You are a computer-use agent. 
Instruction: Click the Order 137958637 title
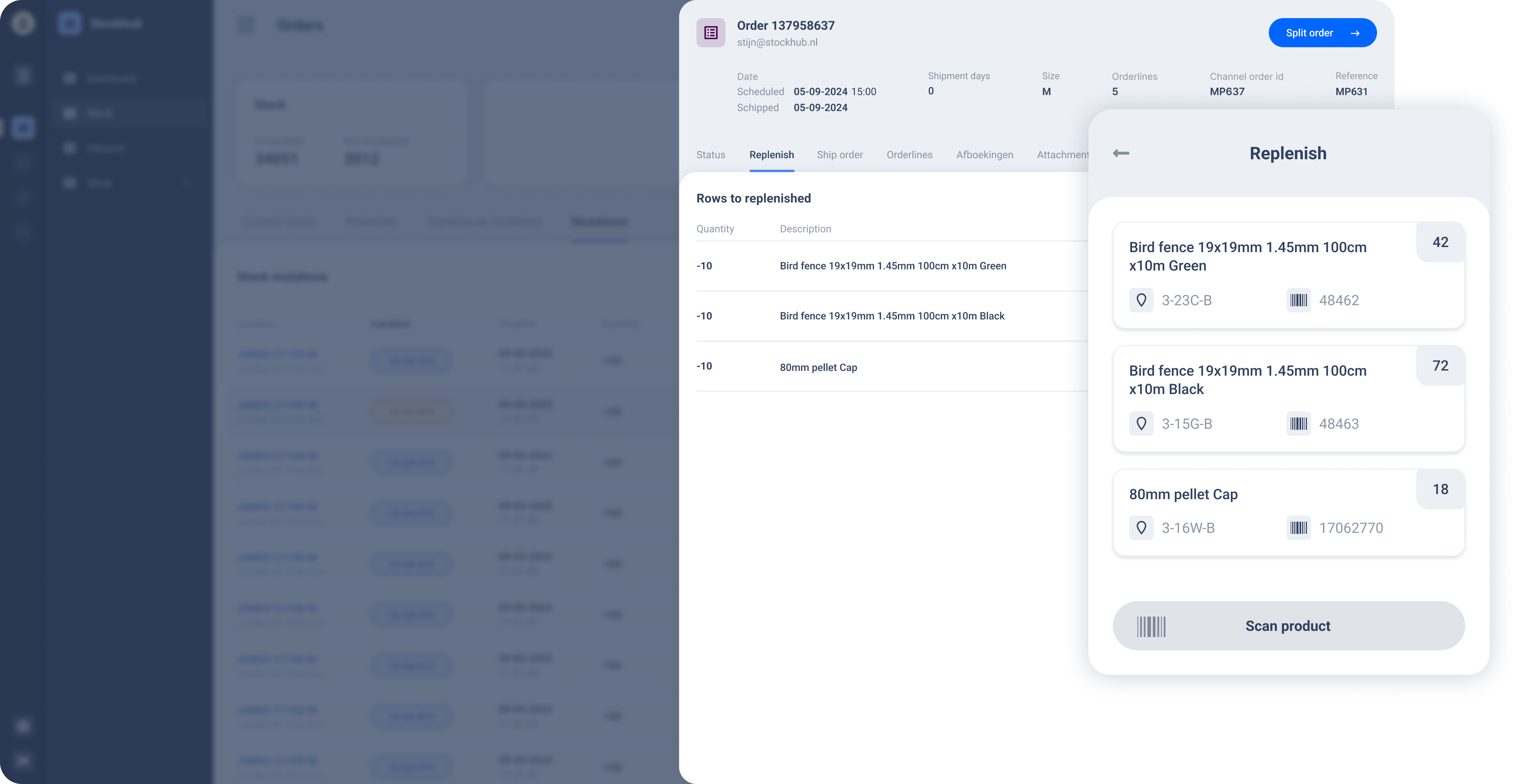[x=786, y=25]
